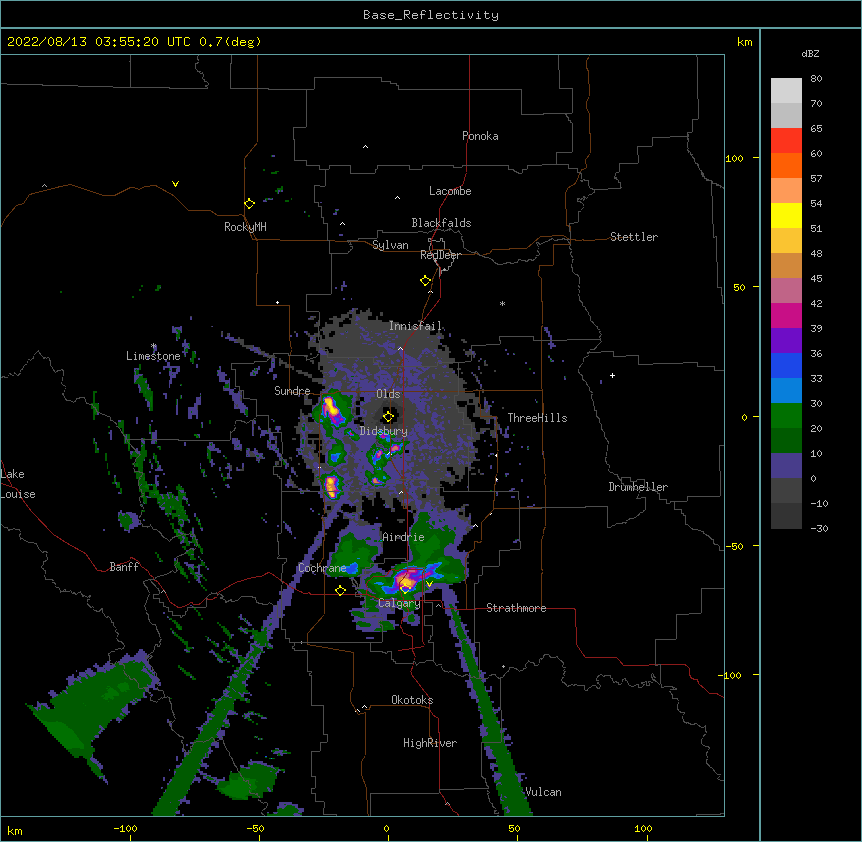Click the yellow diamond marker near RockyMH
The height and width of the screenshot is (842, 862).
tap(249, 204)
